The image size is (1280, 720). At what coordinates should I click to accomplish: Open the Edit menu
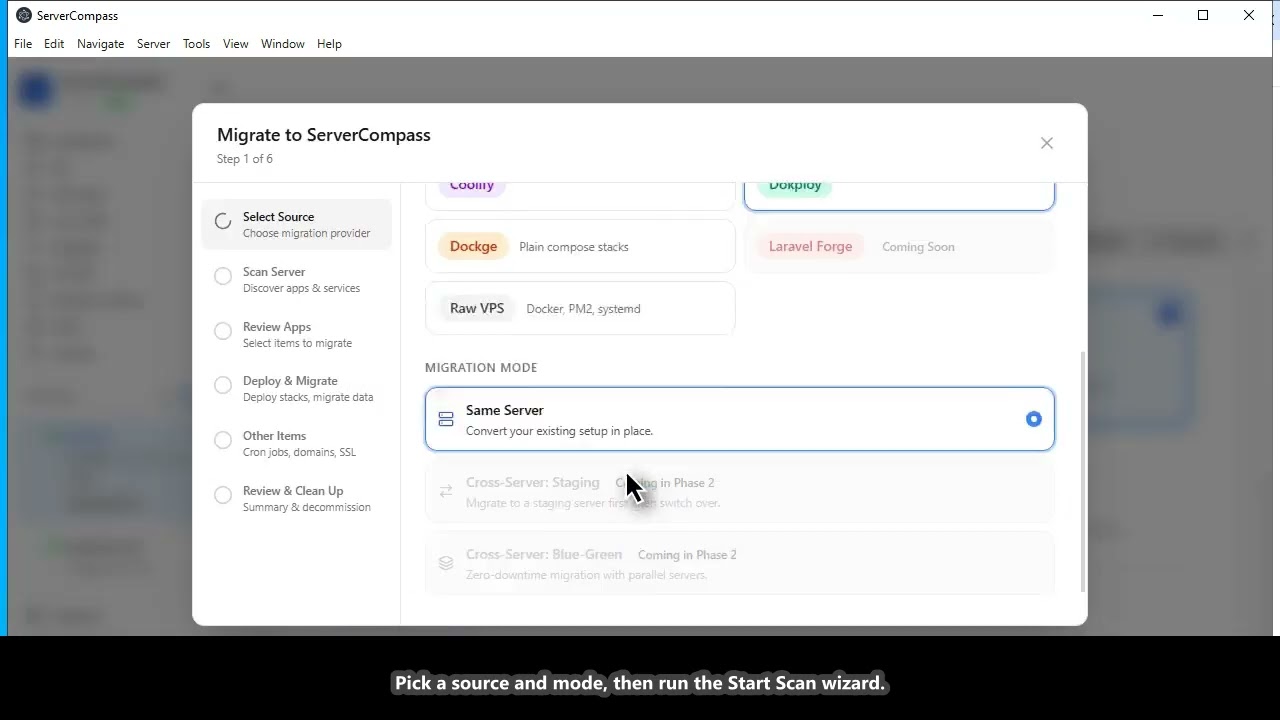[54, 44]
